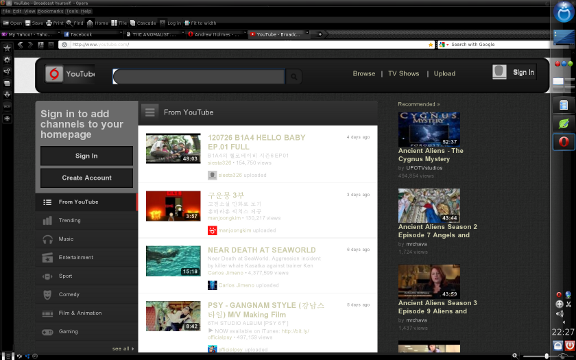Screen dimensions: 576x360
Task: Open Bookmarks panel star in sidebar
Action: [x=7, y=48]
